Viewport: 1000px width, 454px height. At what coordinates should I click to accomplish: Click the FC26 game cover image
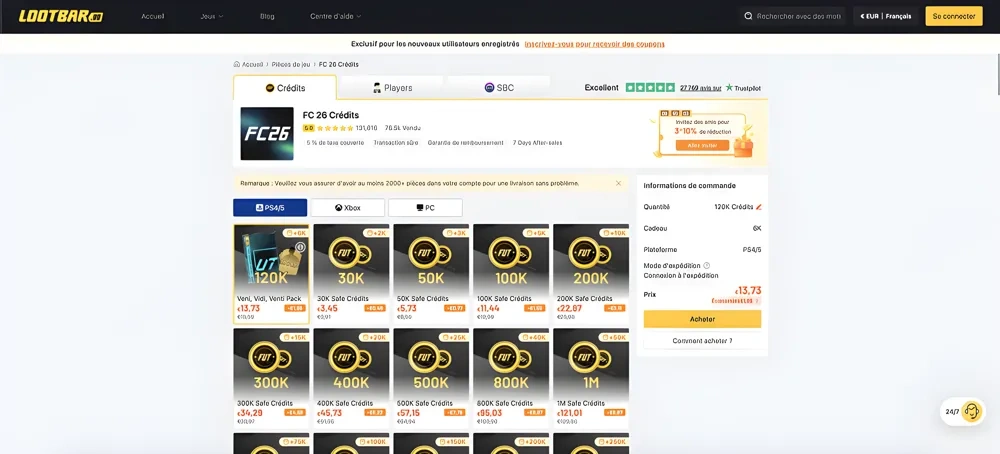(267, 134)
